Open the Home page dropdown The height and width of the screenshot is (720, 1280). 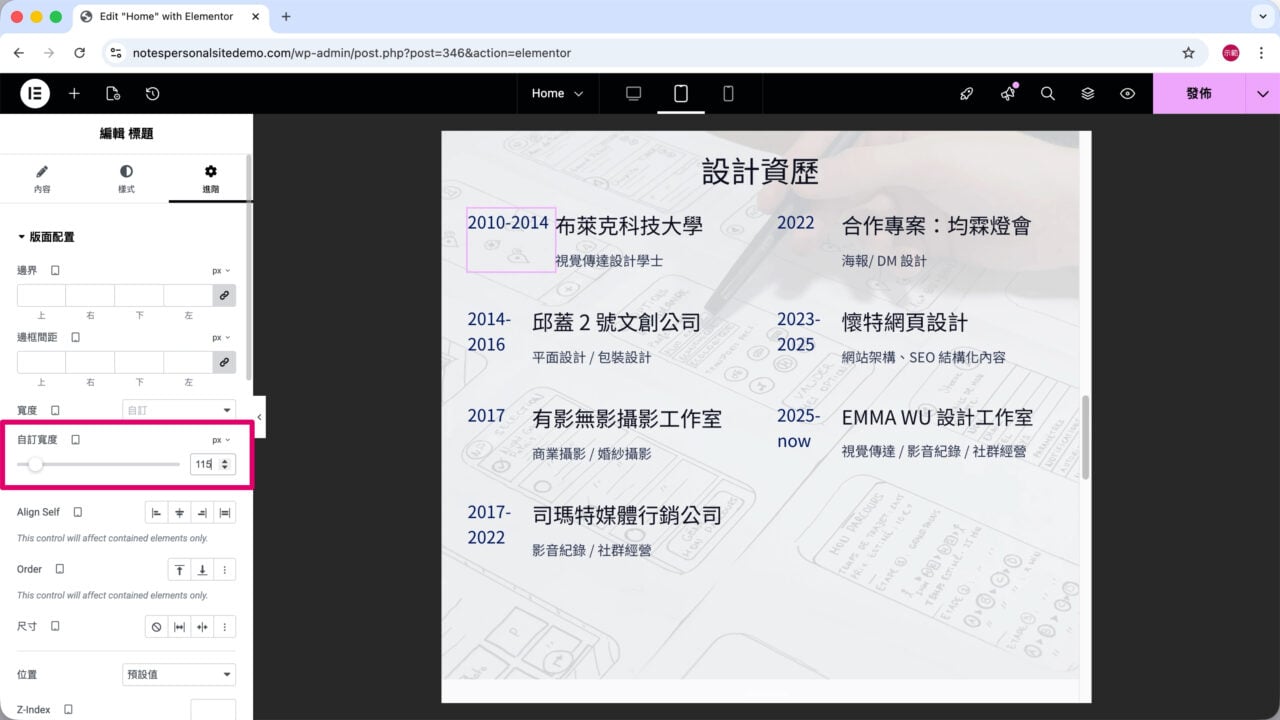(557, 93)
